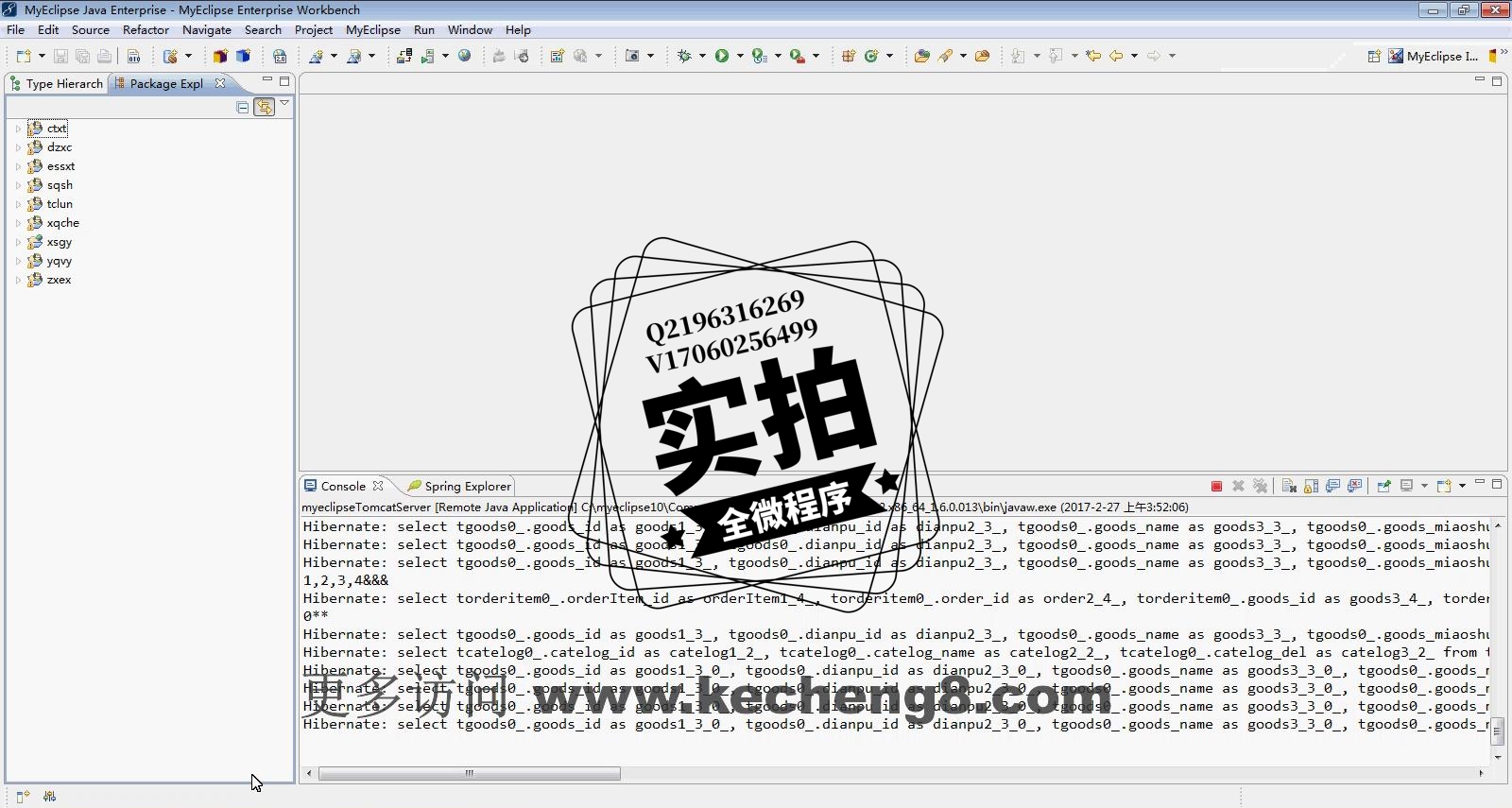
Task: Close the Package Explorer tab
Action: [x=220, y=83]
